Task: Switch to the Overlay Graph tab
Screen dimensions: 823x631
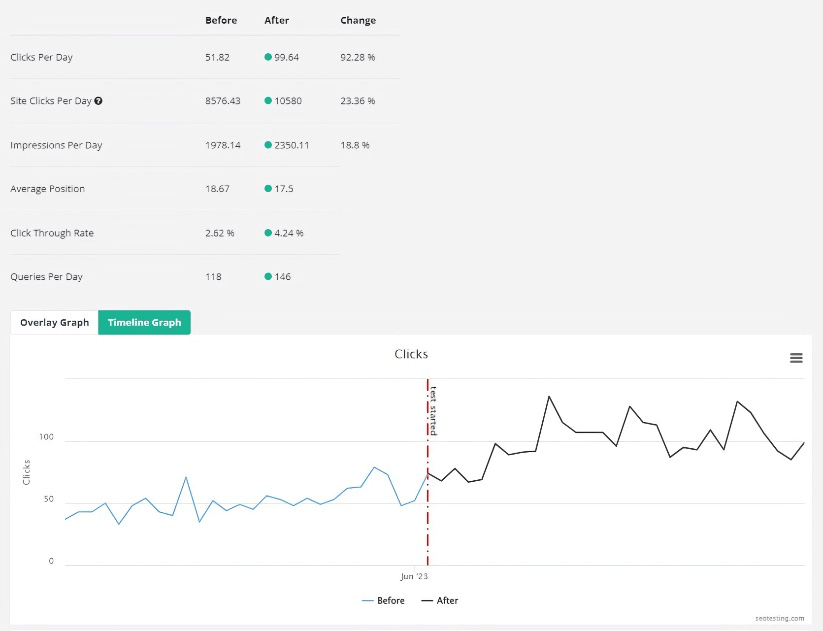Action: (x=54, y=323)
